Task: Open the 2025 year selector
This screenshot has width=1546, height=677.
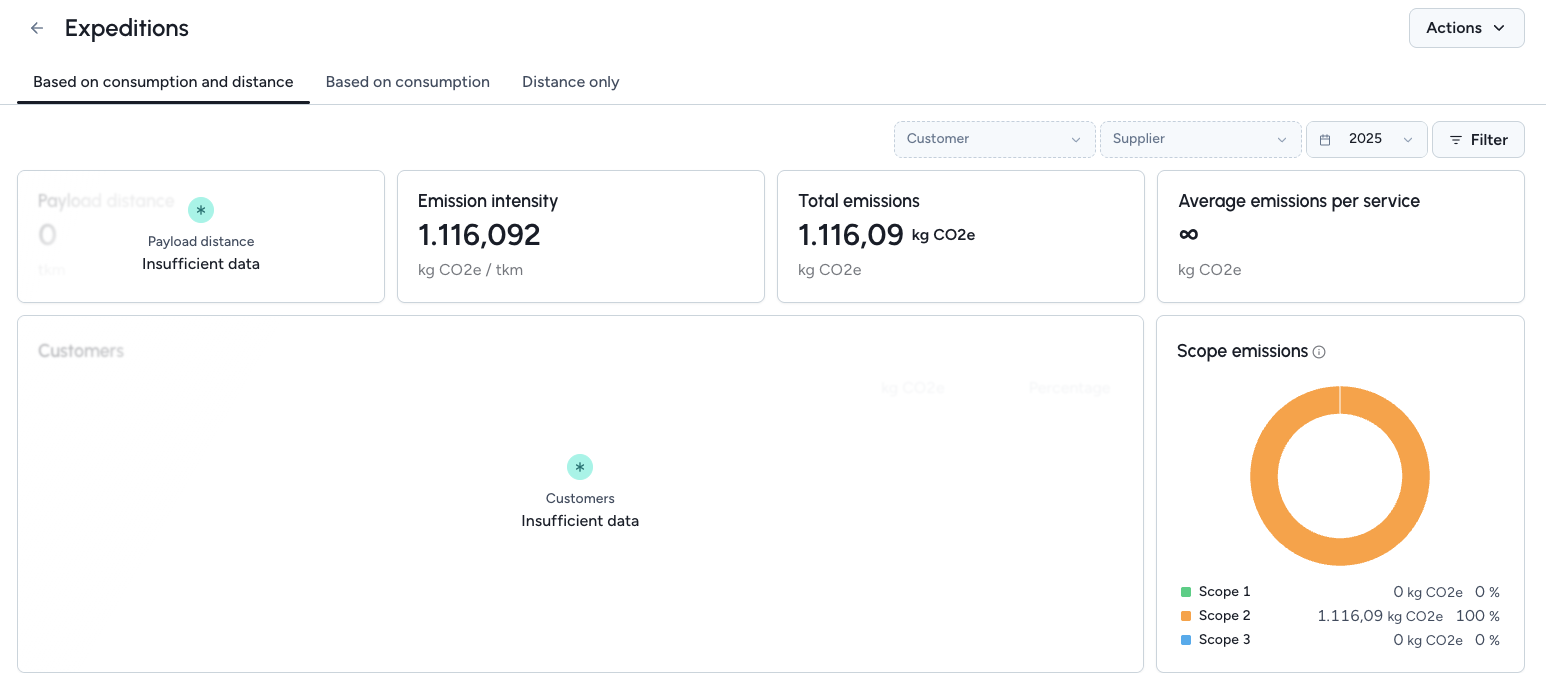Action: point(1366,139)
